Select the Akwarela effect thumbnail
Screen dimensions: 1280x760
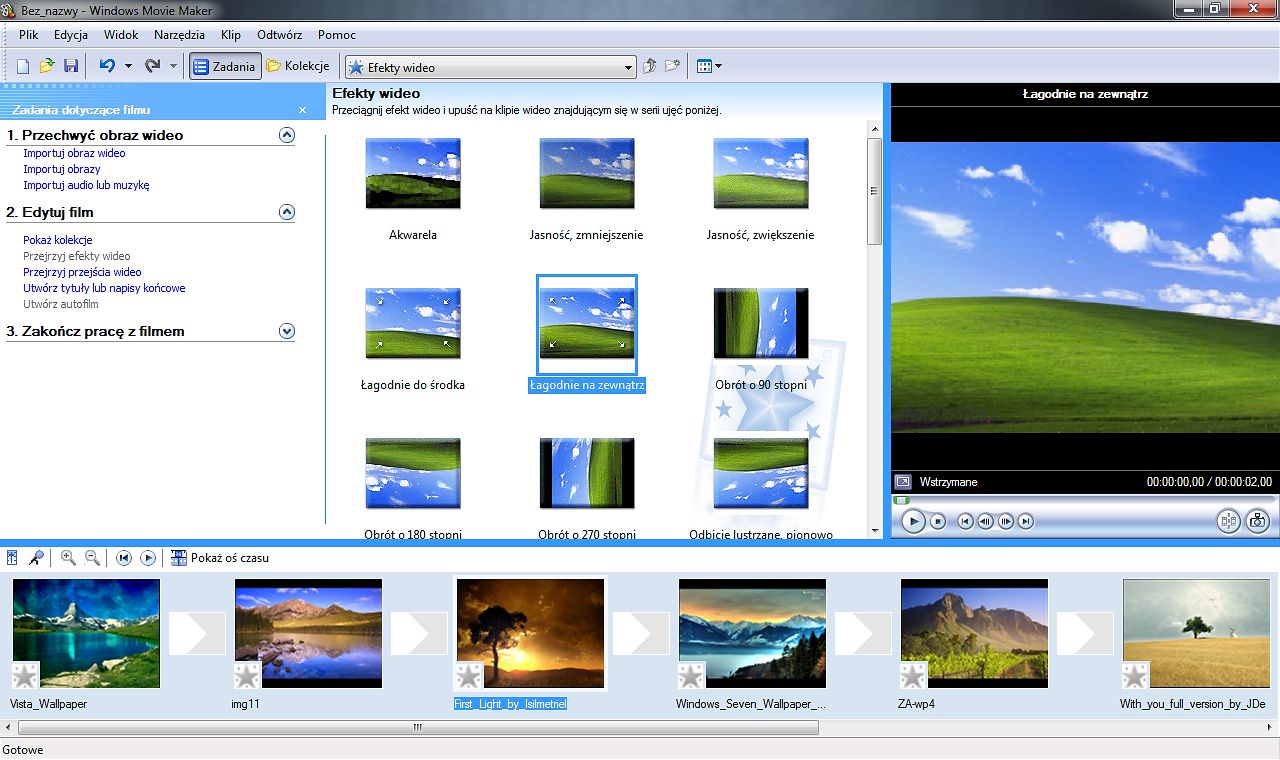[x=413, y=173]
